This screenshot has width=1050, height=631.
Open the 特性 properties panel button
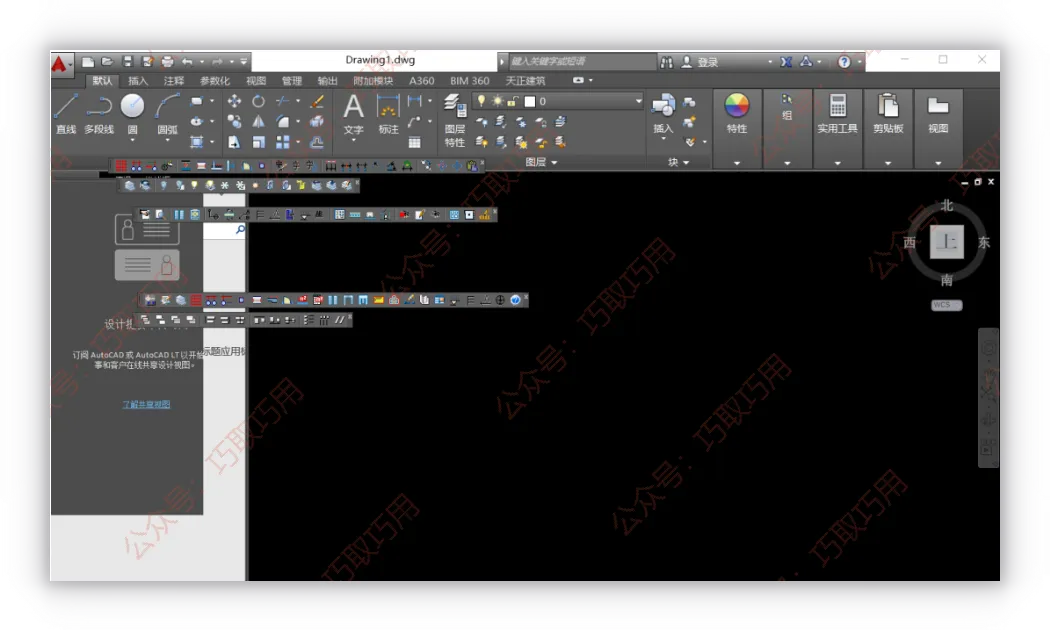click(x=737, y=114)
